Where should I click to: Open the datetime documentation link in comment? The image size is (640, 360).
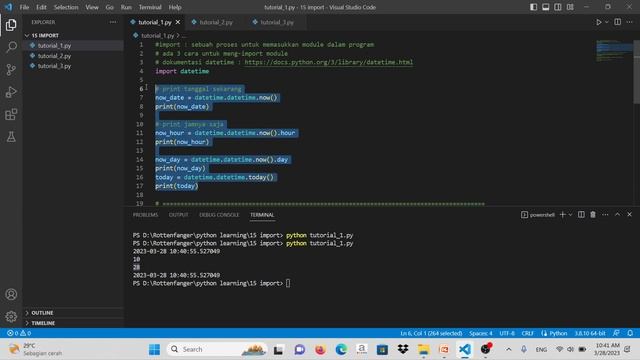329,62
